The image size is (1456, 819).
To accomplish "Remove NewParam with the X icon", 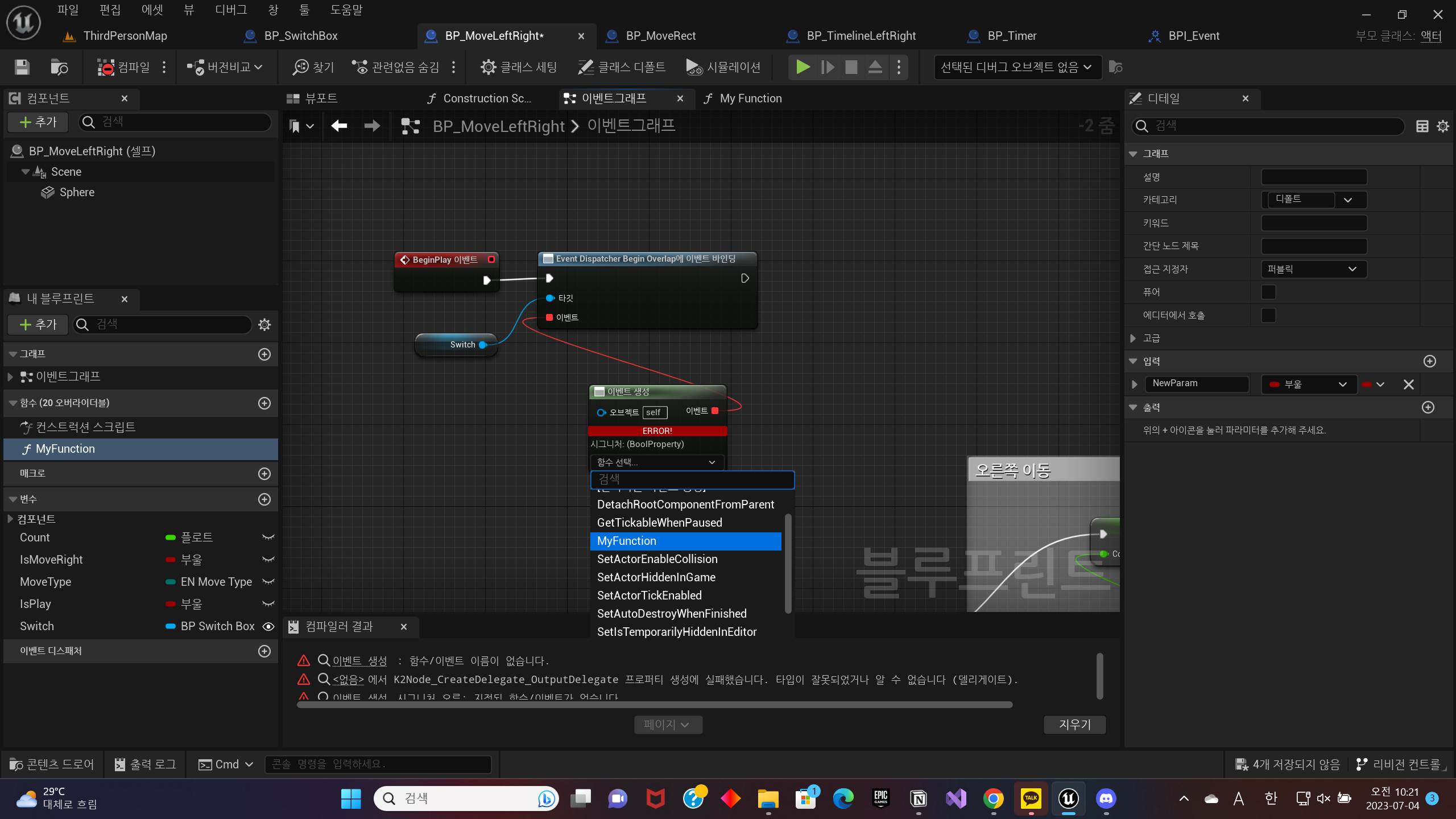I will pos(1409,384).
